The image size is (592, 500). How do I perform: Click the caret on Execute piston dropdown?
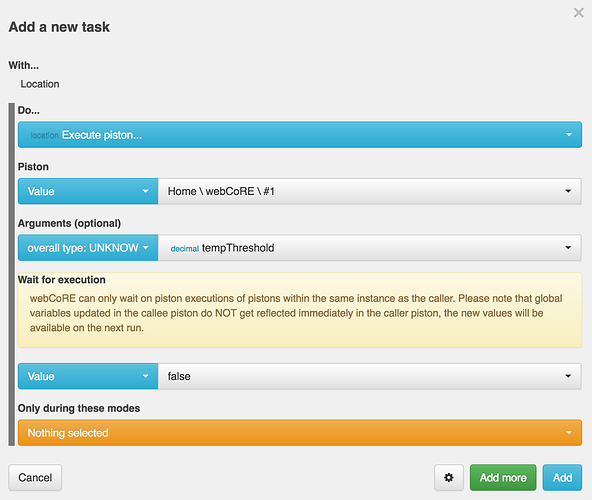click(x=569, y=135)
